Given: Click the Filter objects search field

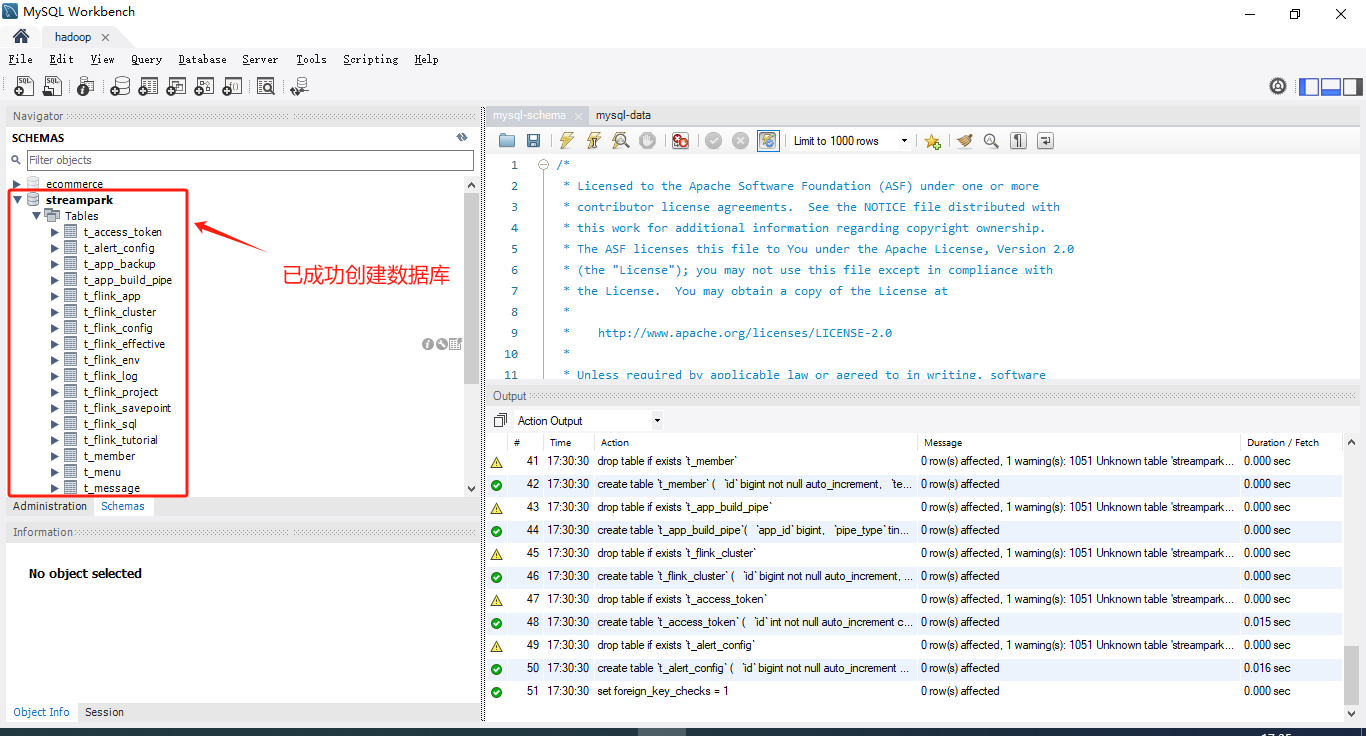Looking at the screenshot, I should point(249,160).
